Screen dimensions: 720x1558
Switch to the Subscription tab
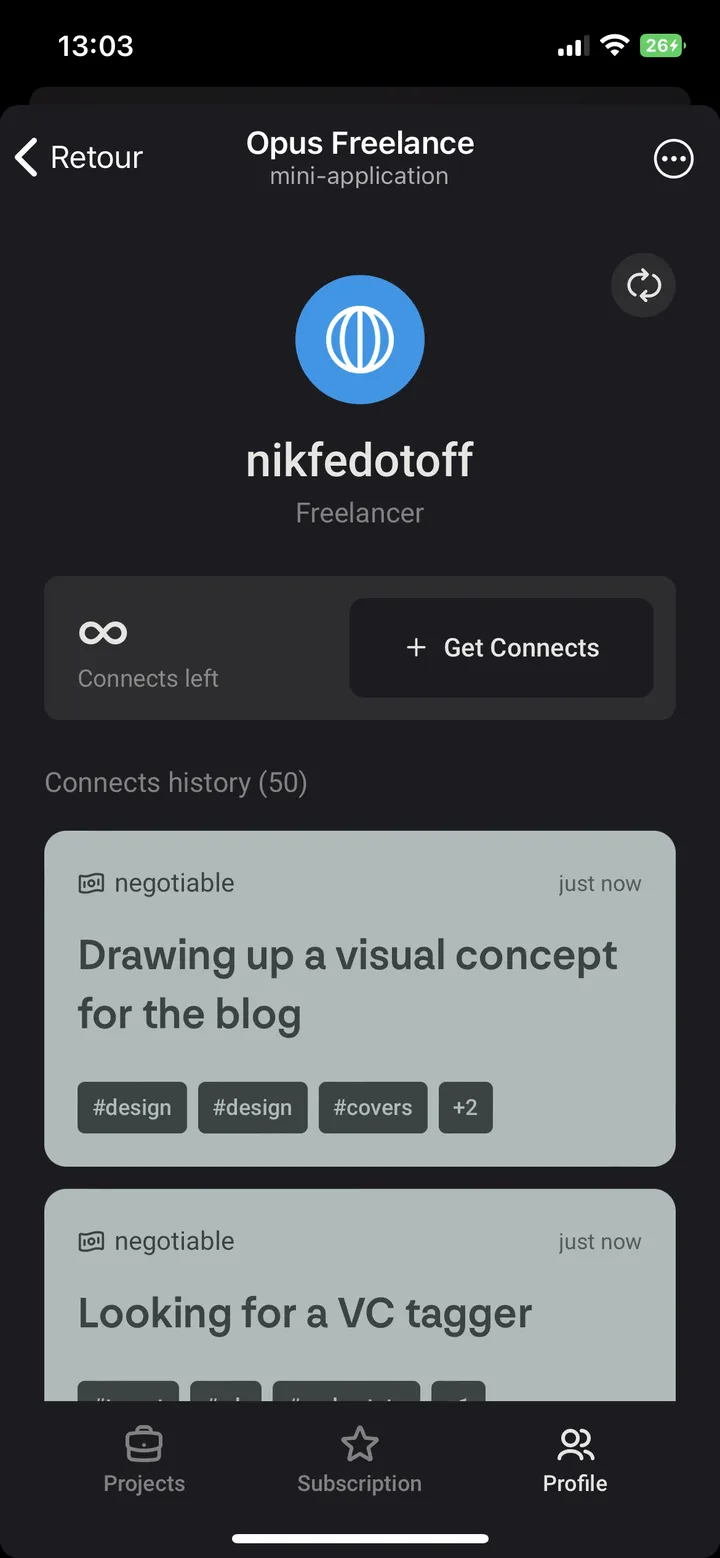tap(359, 1460)
